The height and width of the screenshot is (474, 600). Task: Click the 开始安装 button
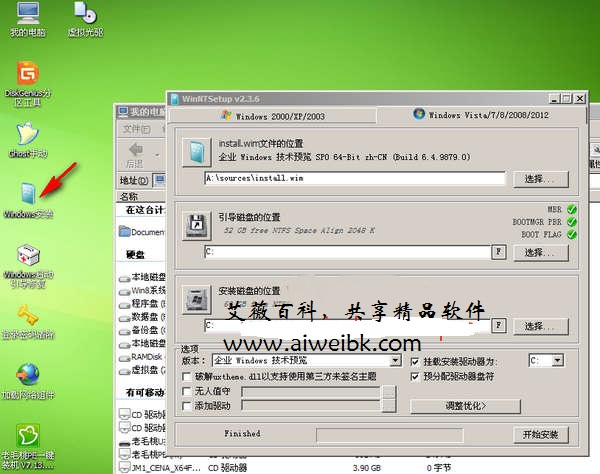(x=541, y=435)
